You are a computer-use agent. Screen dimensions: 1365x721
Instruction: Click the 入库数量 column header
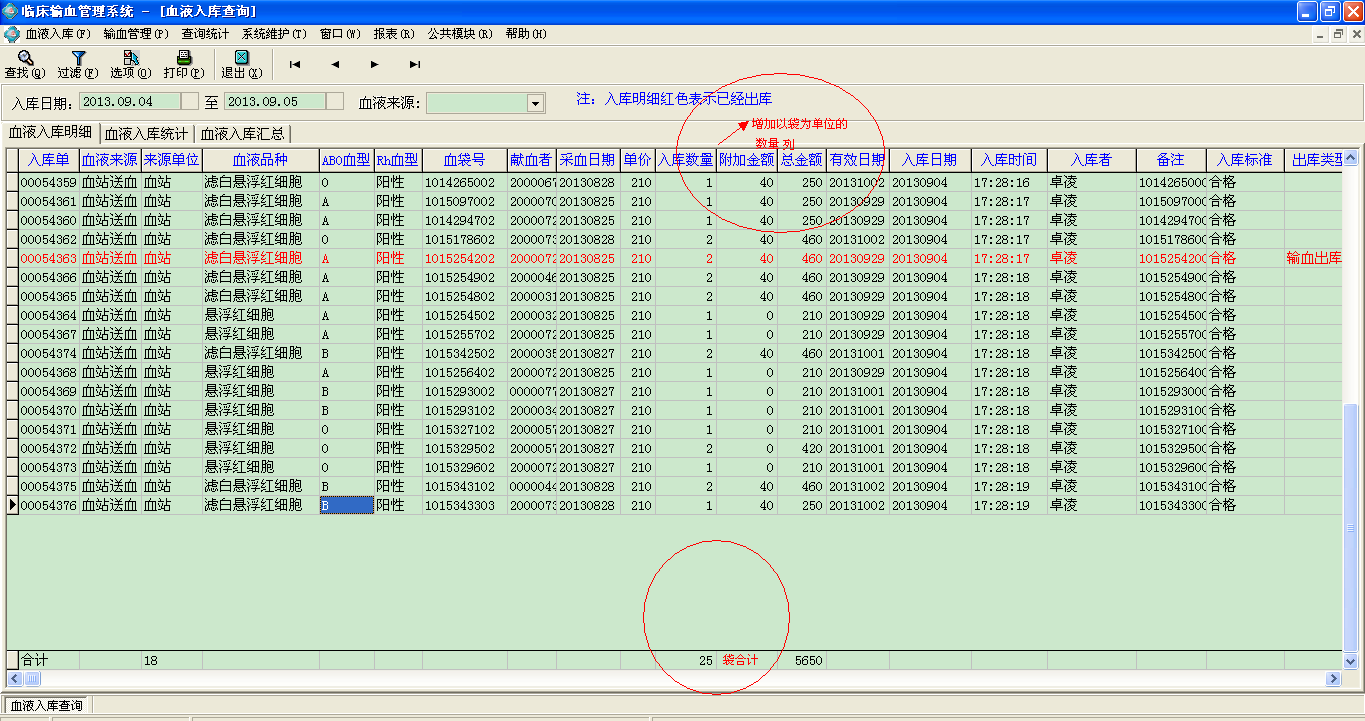[x=685, y=160]
